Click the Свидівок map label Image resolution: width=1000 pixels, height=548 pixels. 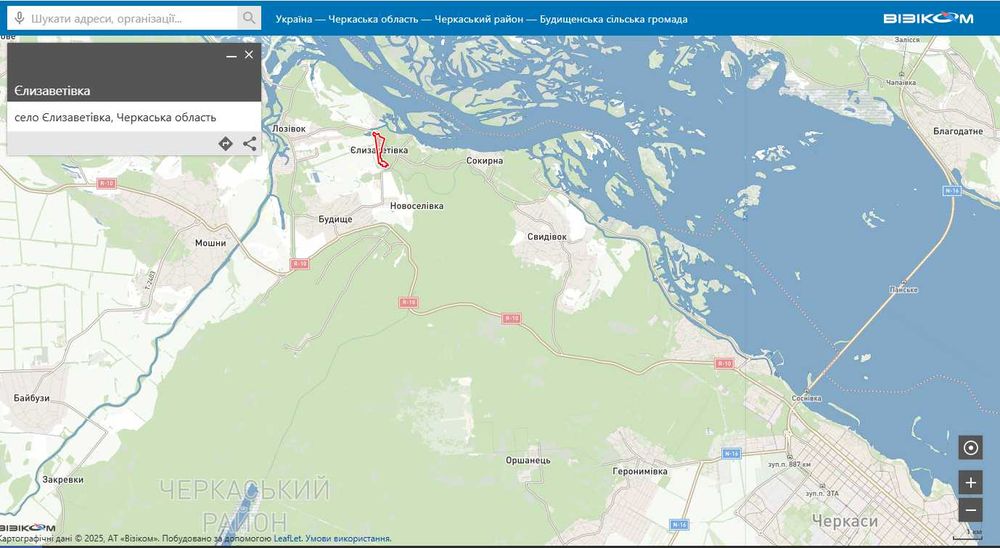click(x=547, y=237)
